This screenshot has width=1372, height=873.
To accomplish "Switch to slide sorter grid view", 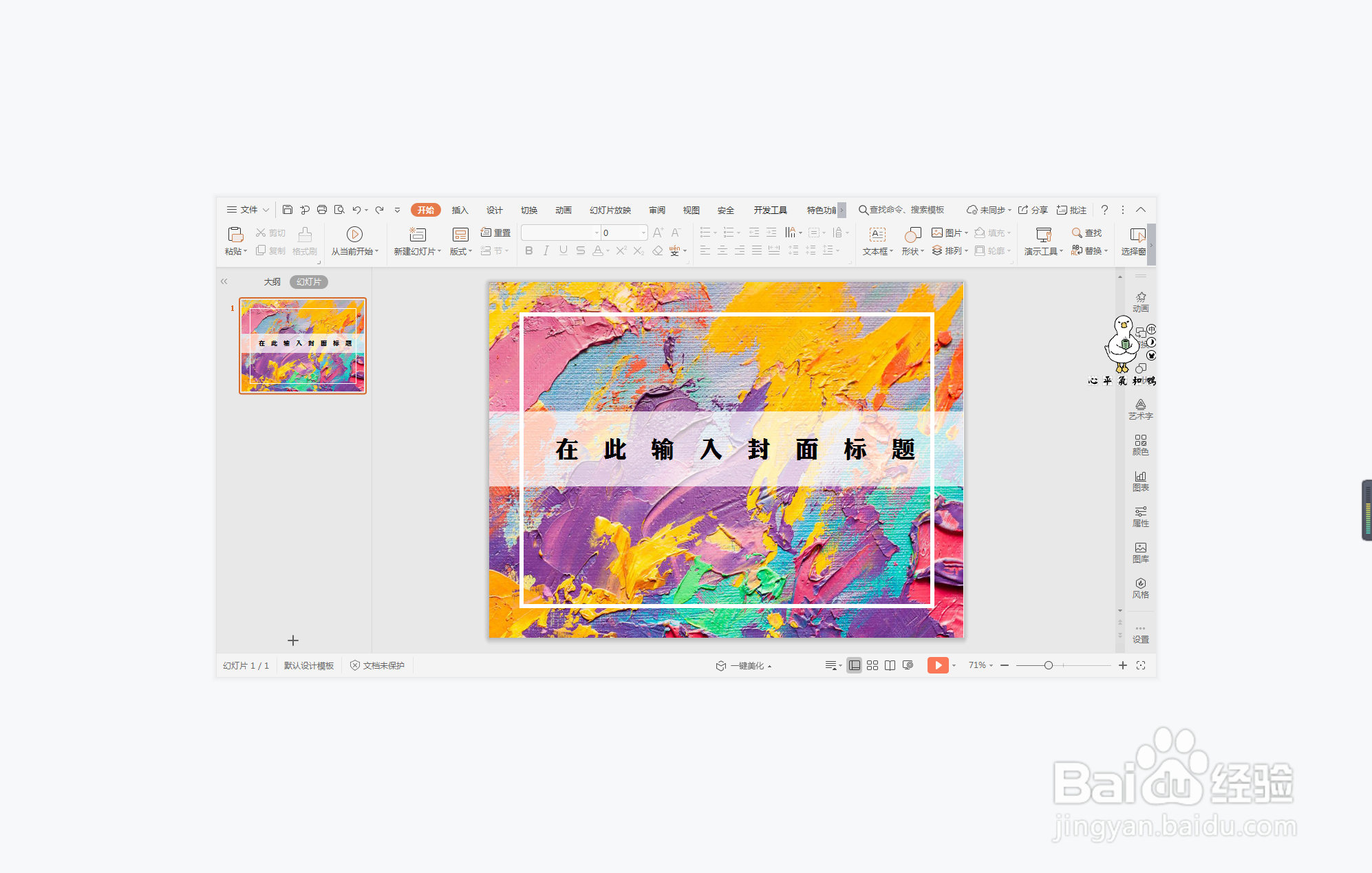I will pos(872,665).
